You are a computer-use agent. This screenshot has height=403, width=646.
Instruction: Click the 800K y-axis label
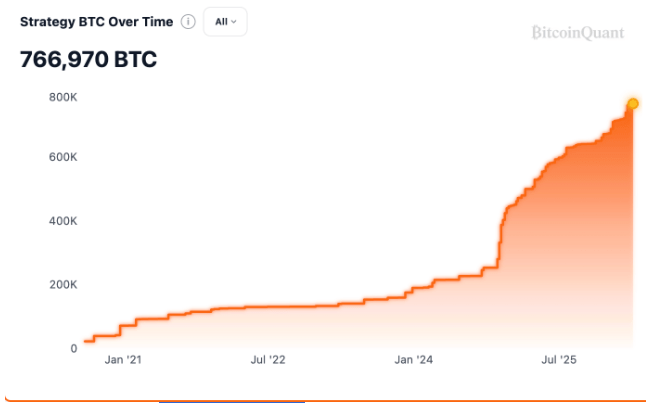click(x=64, y=98)
